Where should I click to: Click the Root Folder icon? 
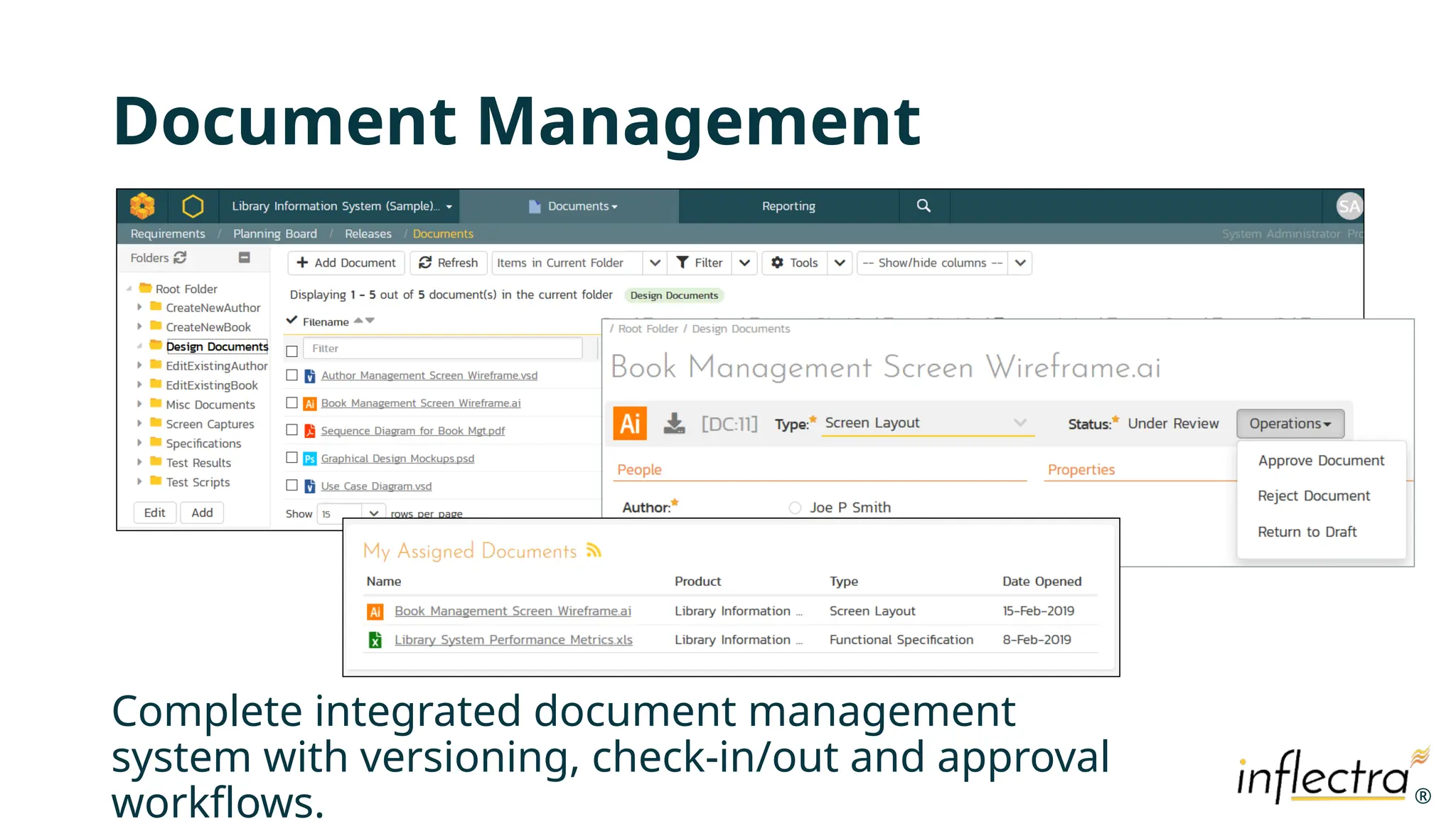coord(146,288)
